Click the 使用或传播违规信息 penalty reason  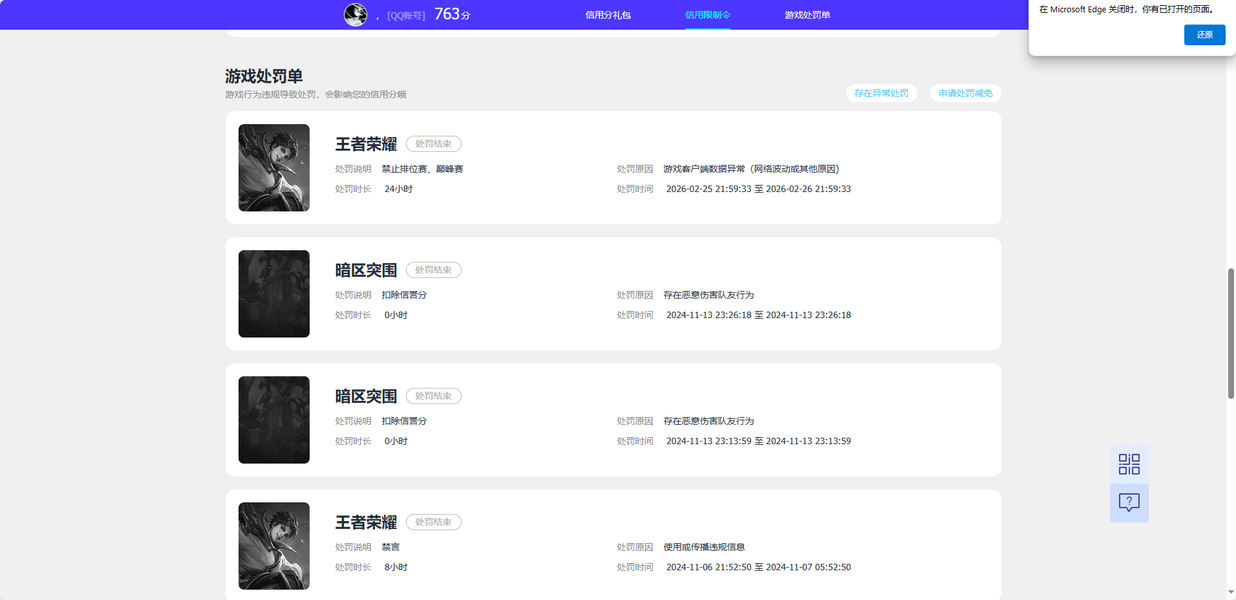click(x=704, y=547)
